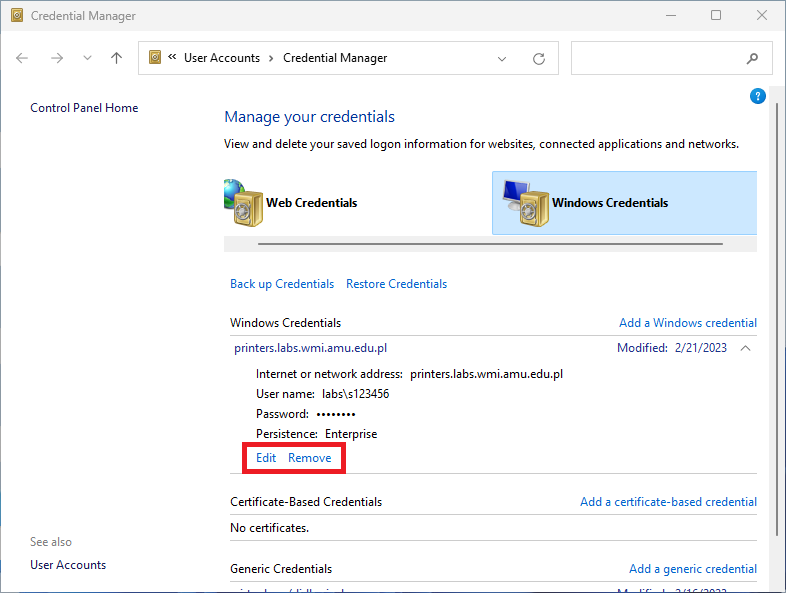Viewport: 786px width, 593px height.
Task: Click the Credential Manager safe icon in address bar
Action: 155,57
